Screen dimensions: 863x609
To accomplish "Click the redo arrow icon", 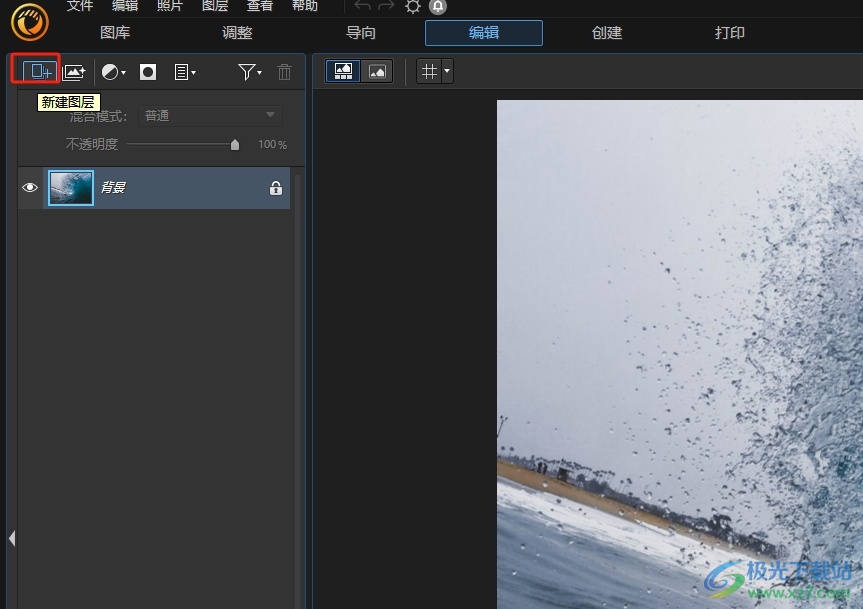I will click(x=386, y=6).
